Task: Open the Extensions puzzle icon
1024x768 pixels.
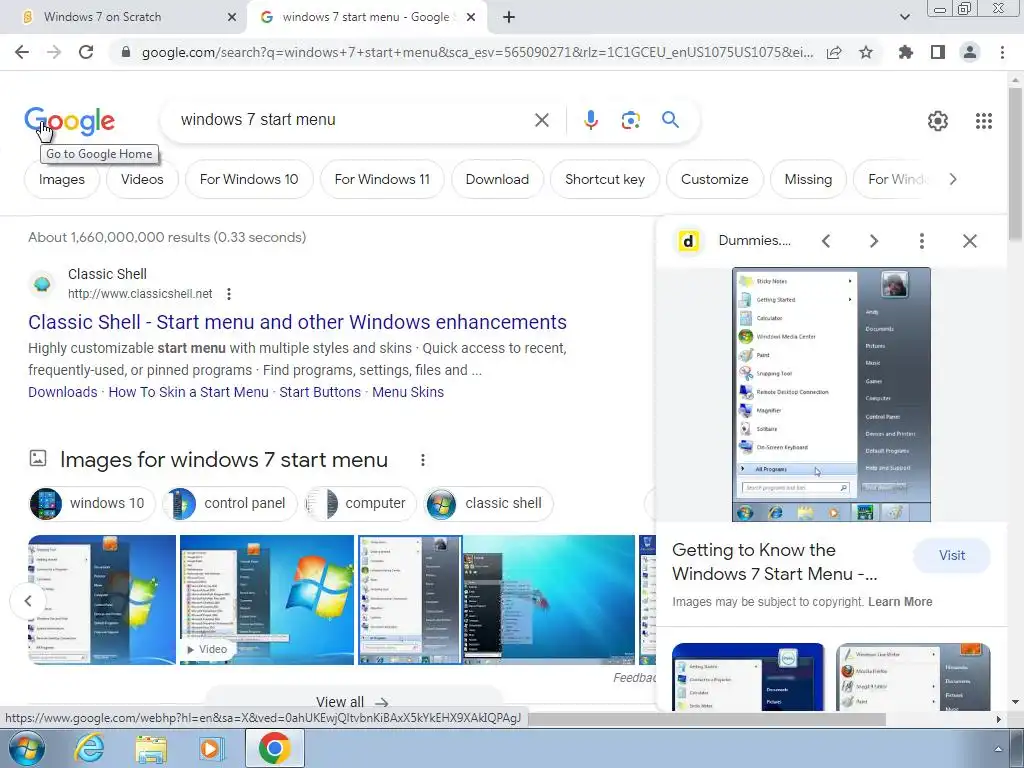Action: tap(906, 52)
